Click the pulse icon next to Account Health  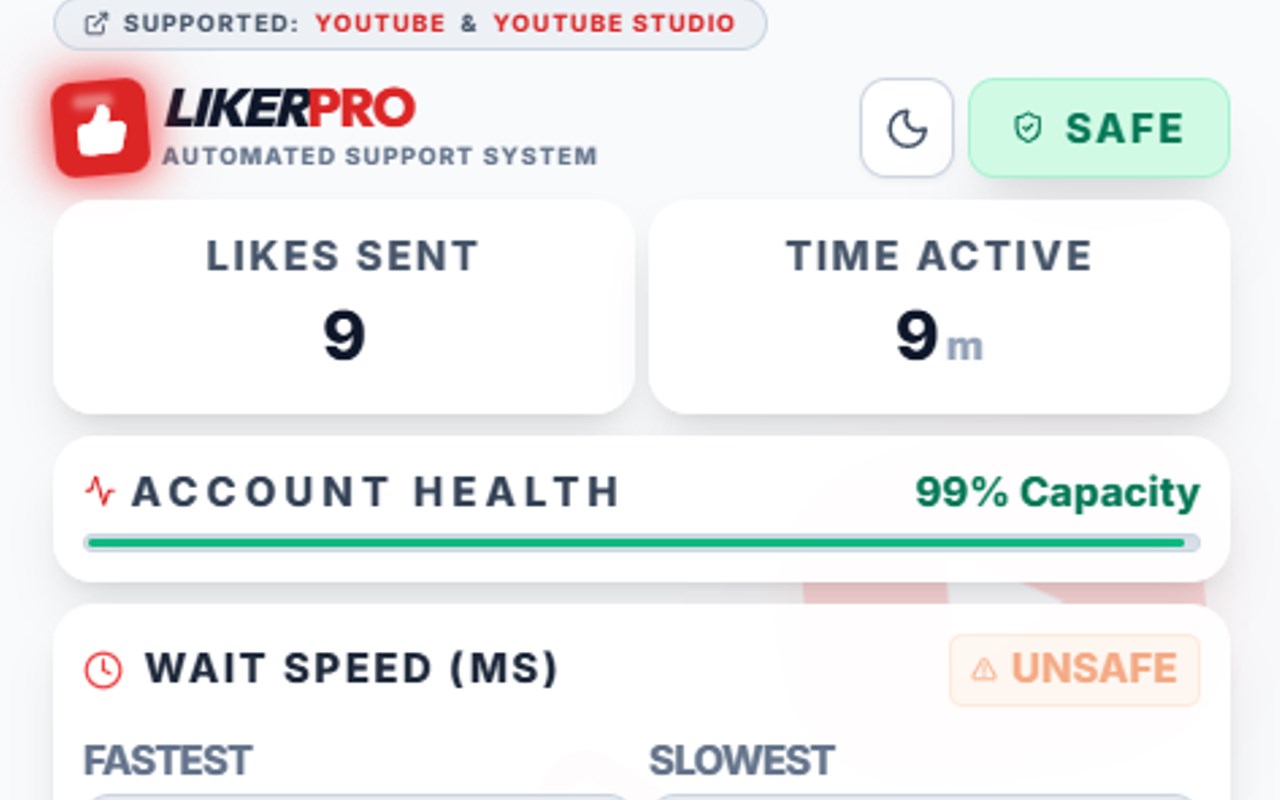100,491
